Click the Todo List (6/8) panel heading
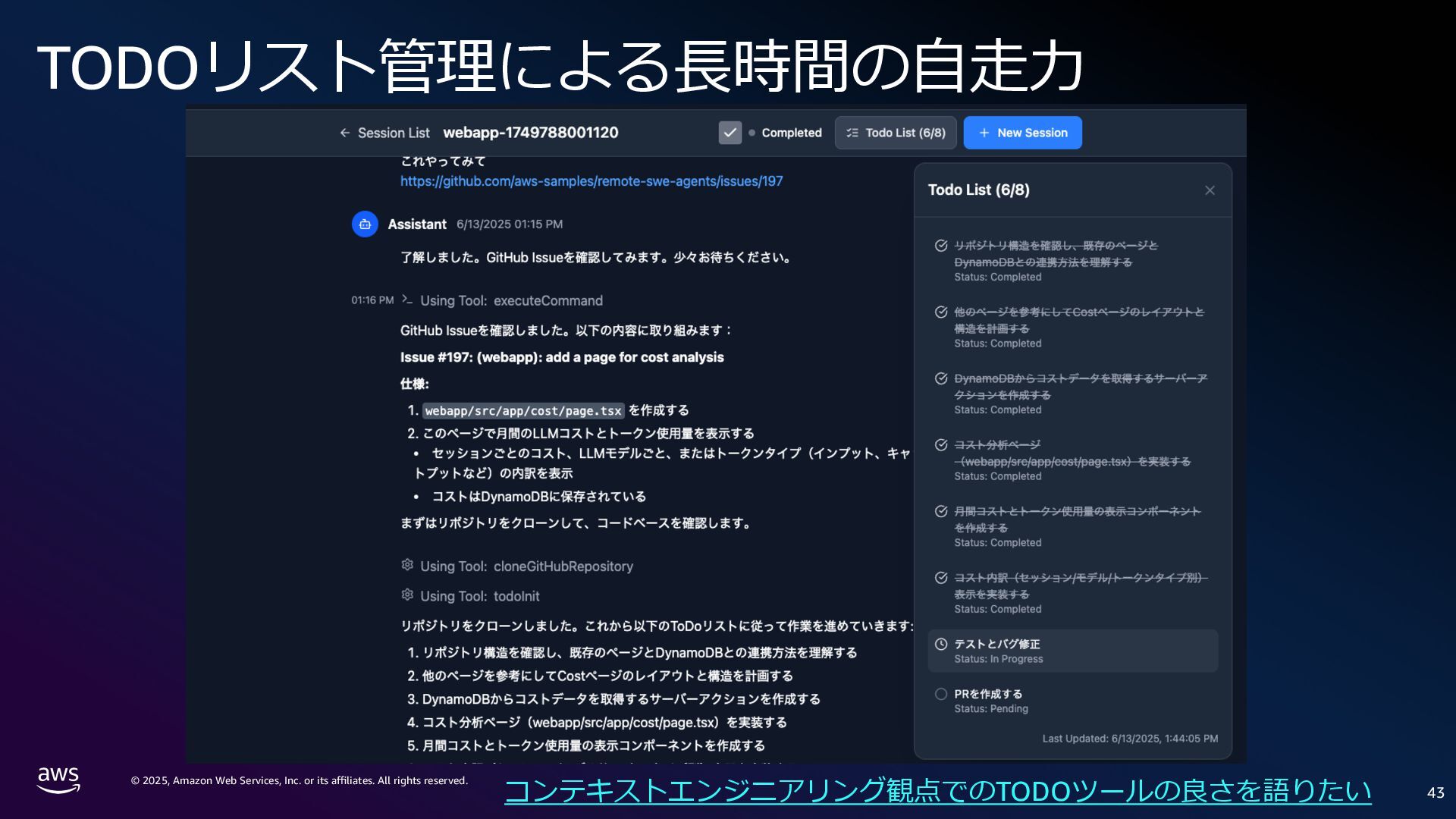Image resolution: width=1456 pixels, height=819 pixels. coord(979,190)
